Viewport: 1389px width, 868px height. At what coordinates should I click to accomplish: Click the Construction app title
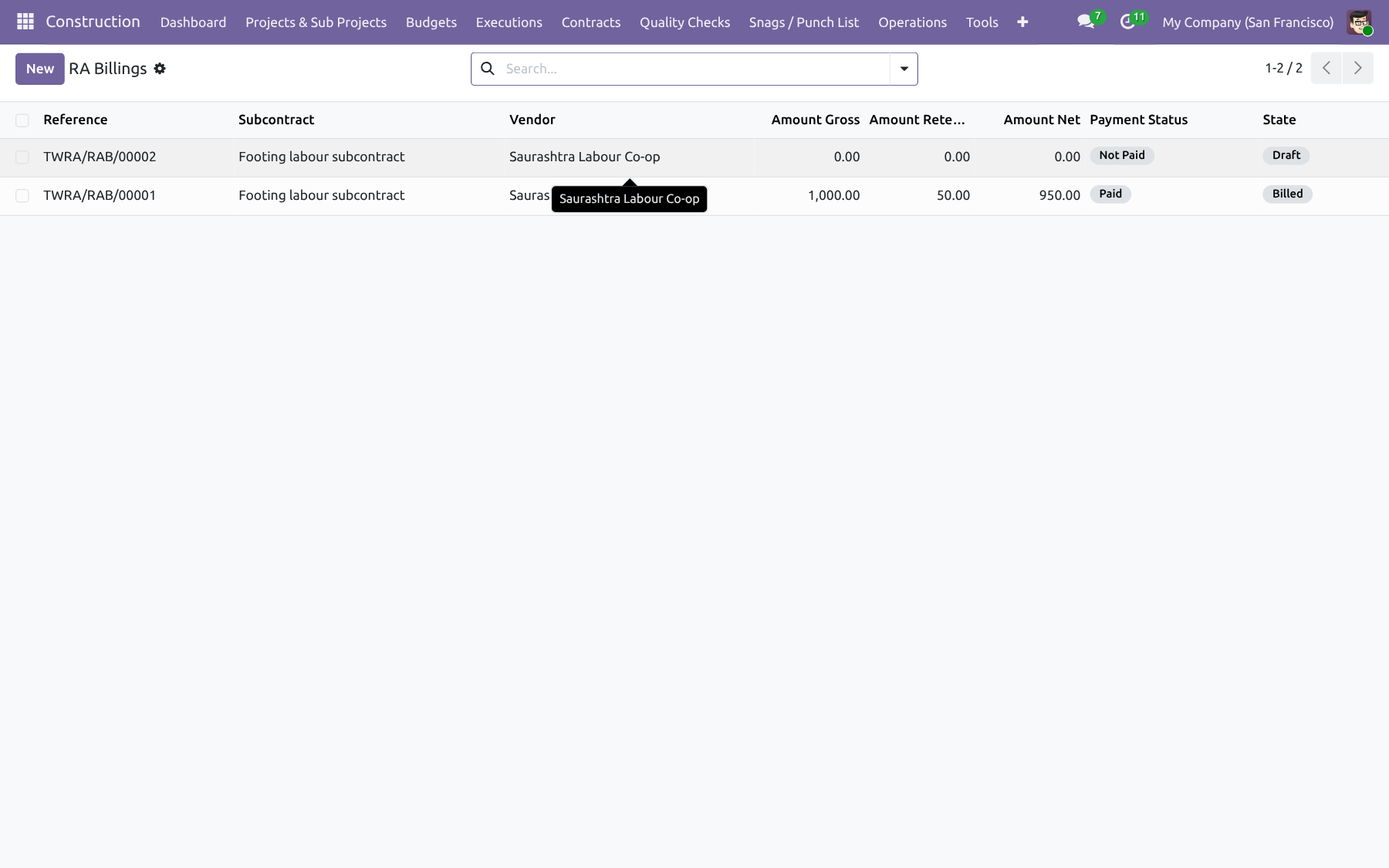point(93,22)
